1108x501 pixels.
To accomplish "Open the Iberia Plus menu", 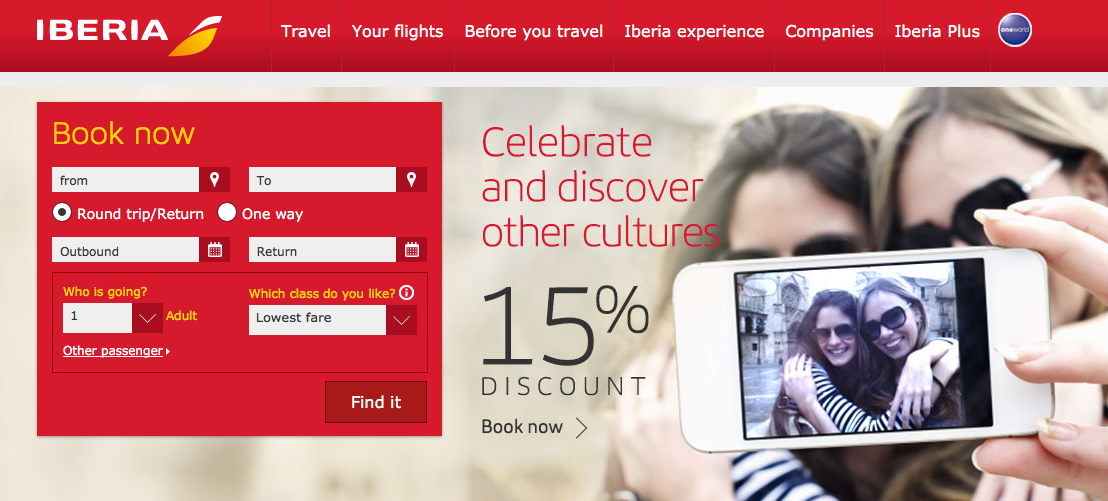I will click(x=937, y=32).
